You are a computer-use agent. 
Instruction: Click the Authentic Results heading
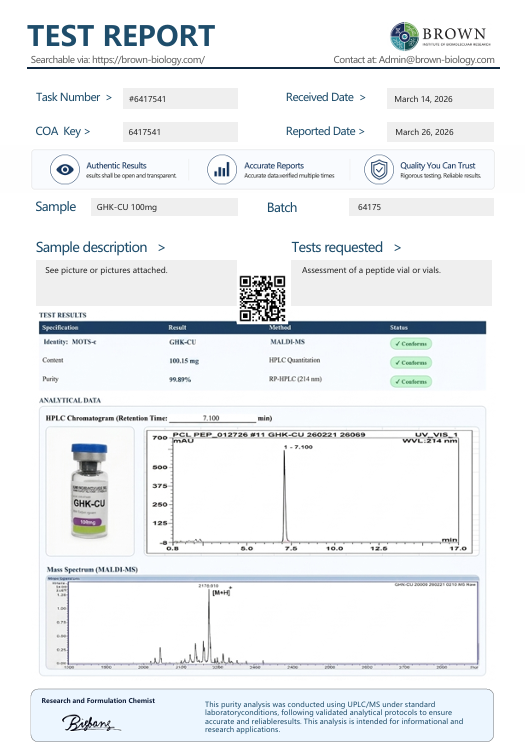point(116,166)
